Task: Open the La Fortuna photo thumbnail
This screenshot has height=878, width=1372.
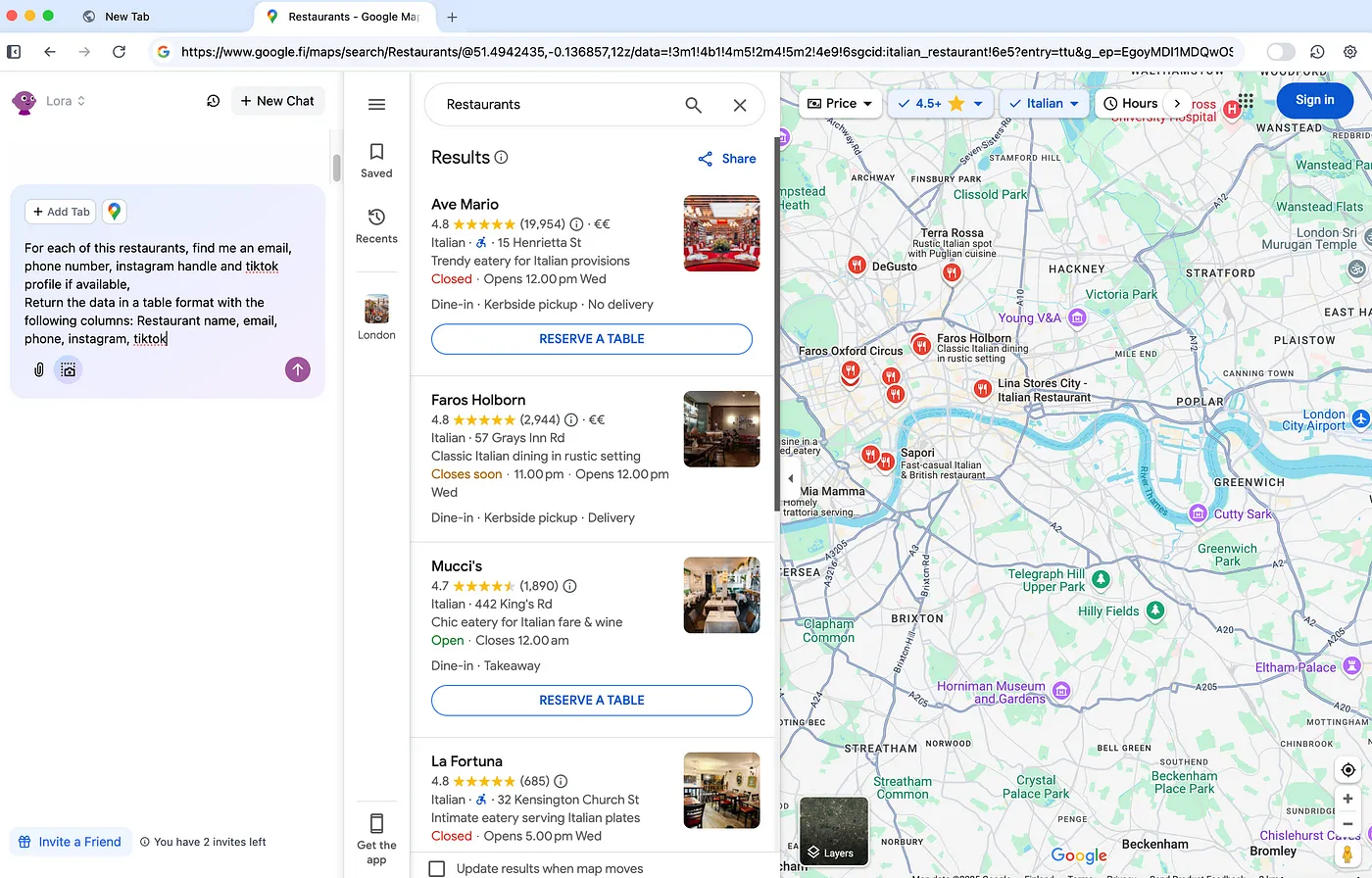Action: 722,791
